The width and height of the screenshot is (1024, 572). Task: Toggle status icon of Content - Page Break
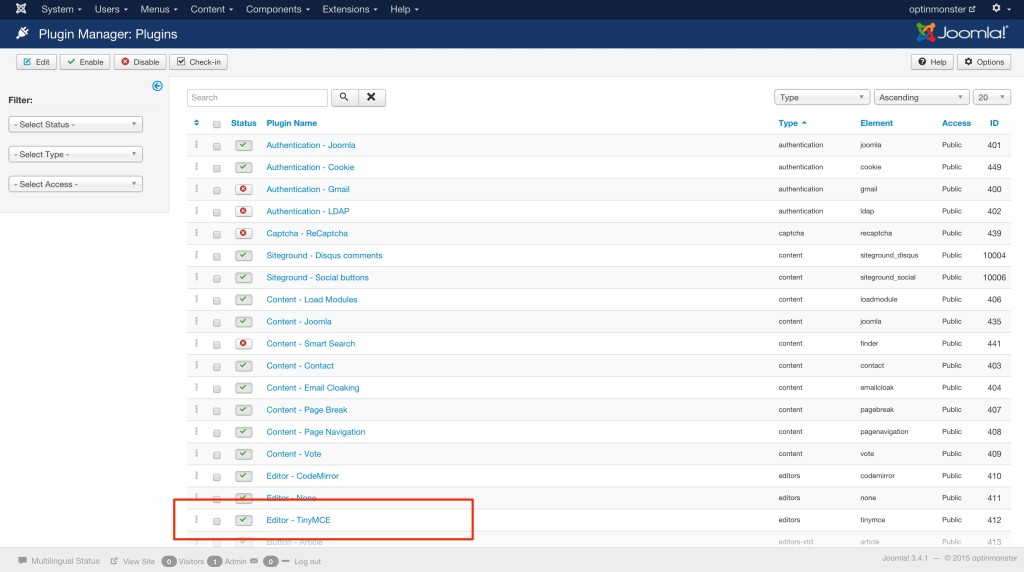244,410
